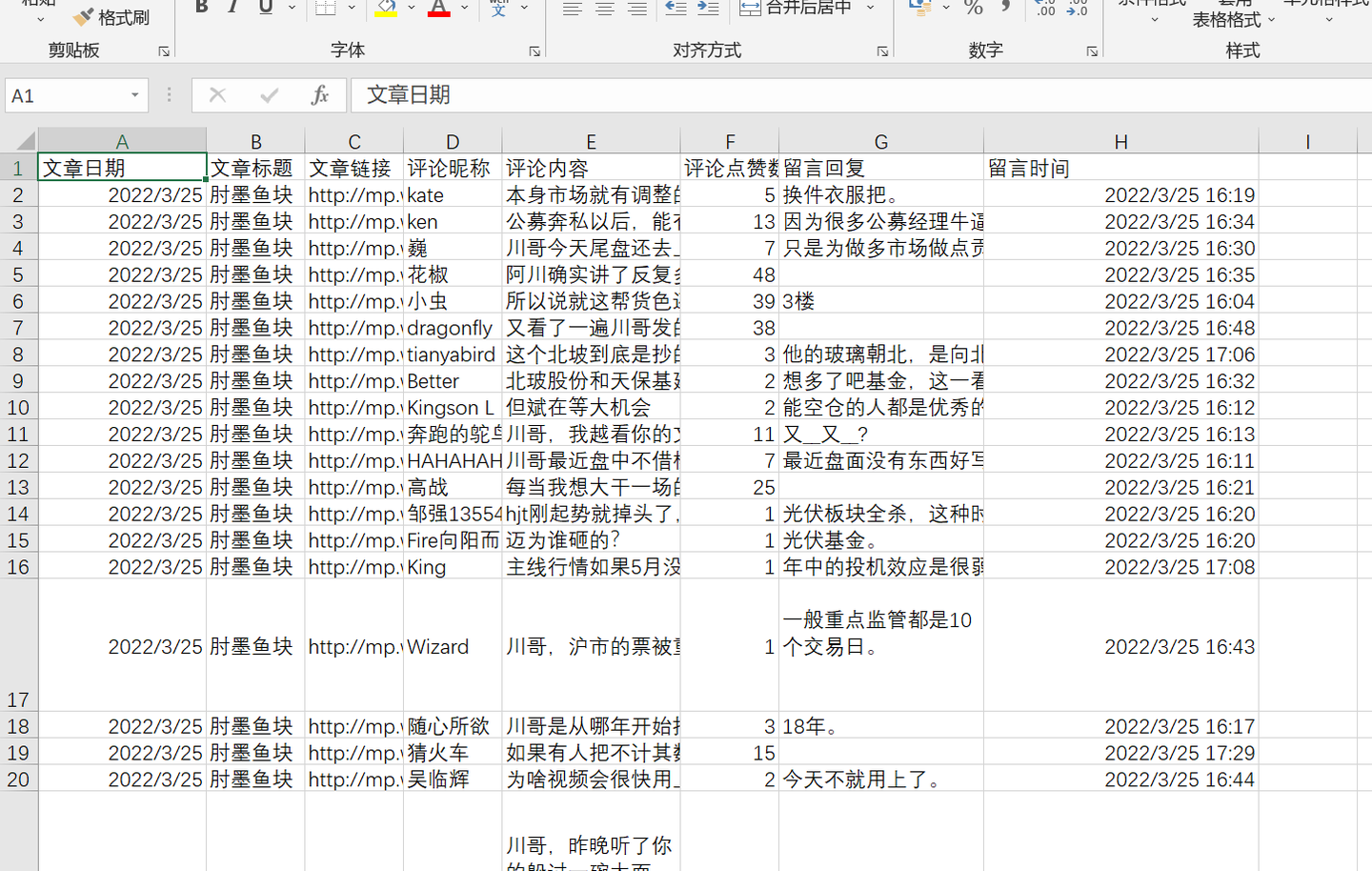This screenshot has height=871, width=1372.
Task: Expand the underline style dropdown arrow
Action: click(x=292, y=8)
